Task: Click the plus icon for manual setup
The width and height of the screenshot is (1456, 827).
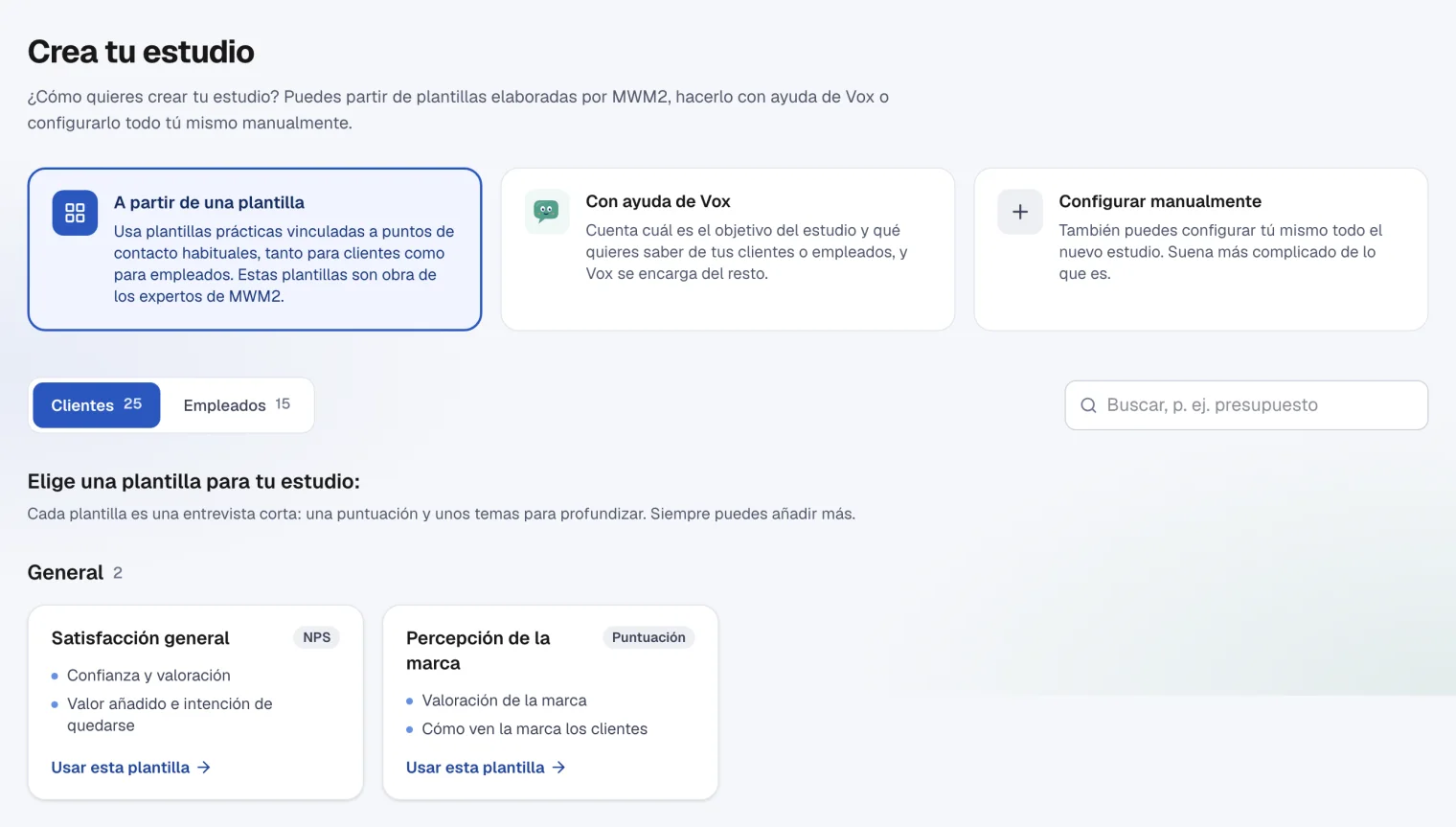Action: [1020, 212]
